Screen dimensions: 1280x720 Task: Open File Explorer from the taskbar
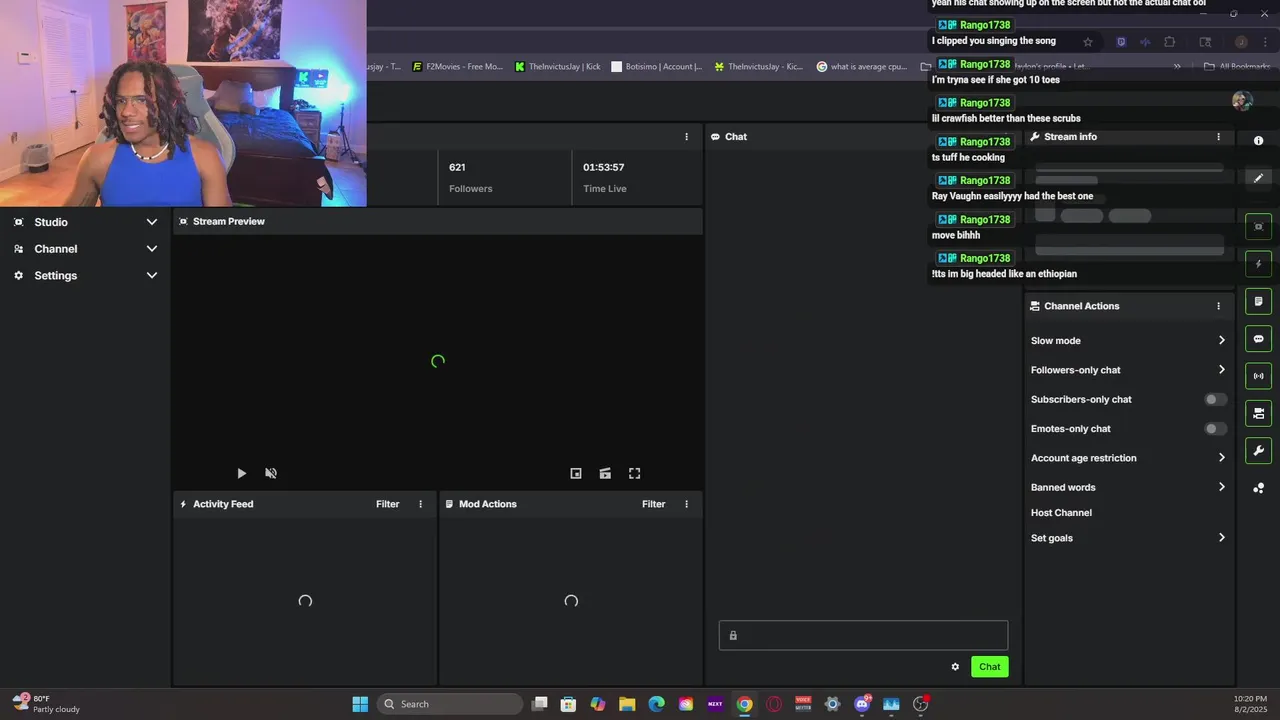pyautogui.click(x=627, y=704)
